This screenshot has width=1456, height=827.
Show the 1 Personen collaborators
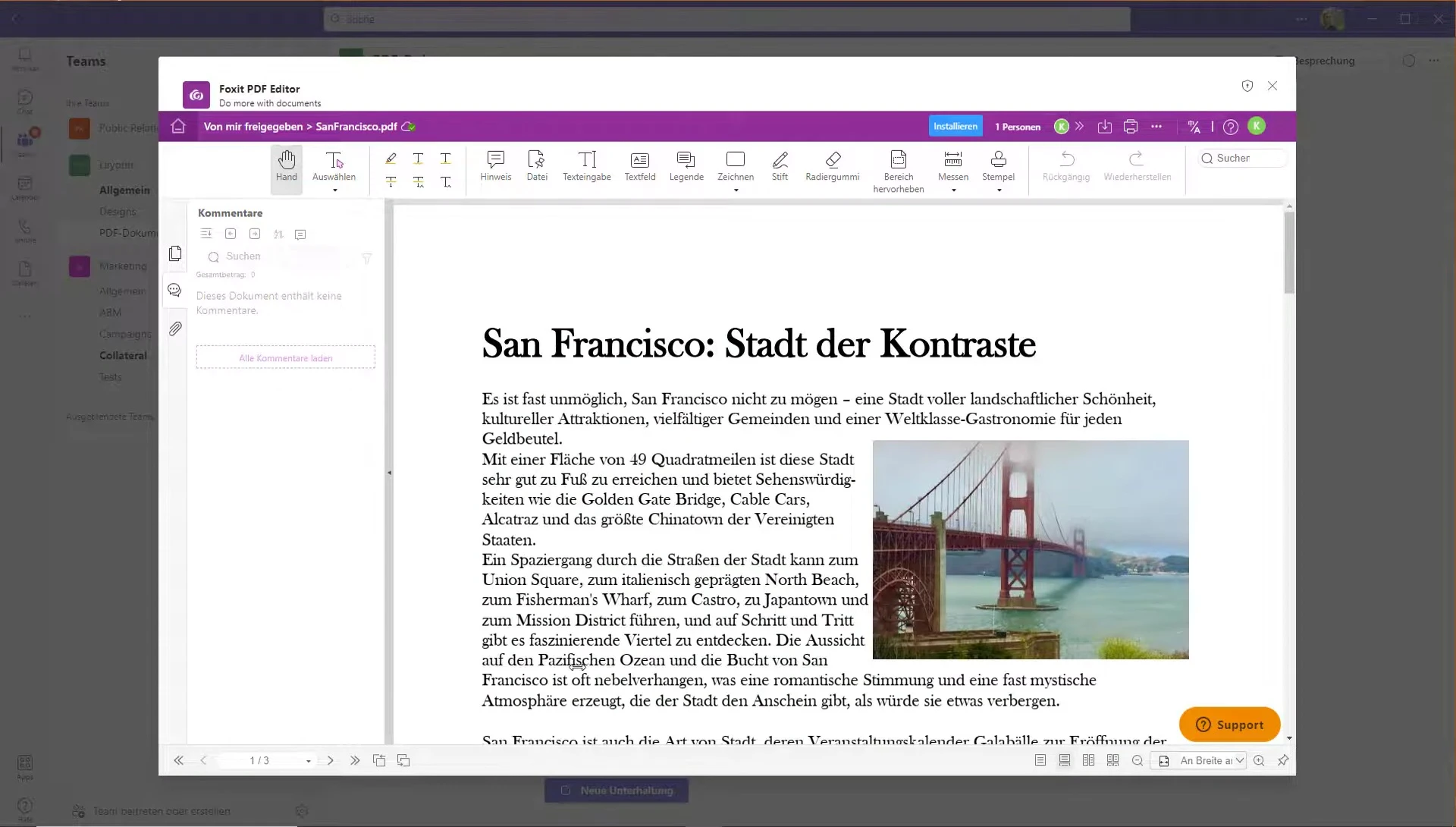1018,127
